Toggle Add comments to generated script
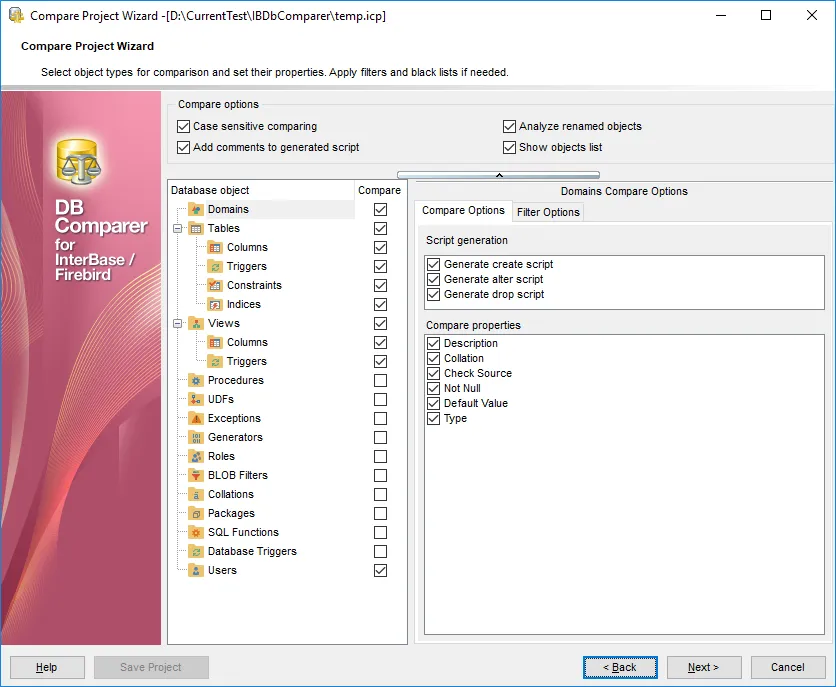This screenshot has height=687, width=836. pos(183,147)
